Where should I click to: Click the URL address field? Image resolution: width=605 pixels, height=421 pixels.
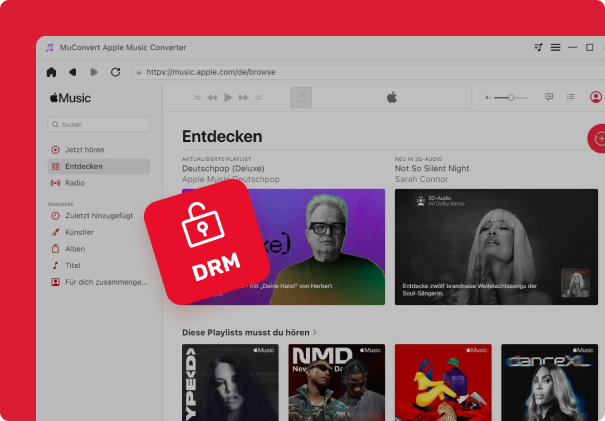pyautogui.click(x=368, y=72)
